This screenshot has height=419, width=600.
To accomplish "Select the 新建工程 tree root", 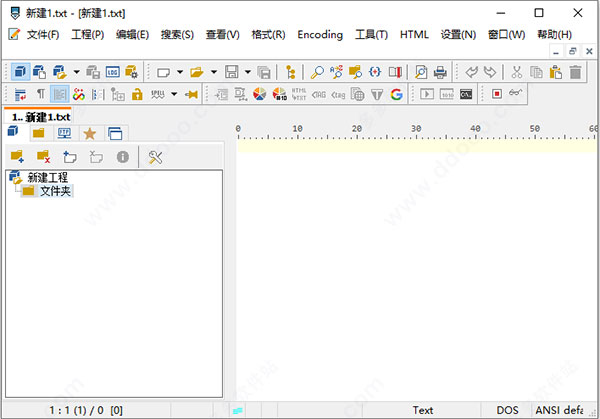I will coord(47,177).
